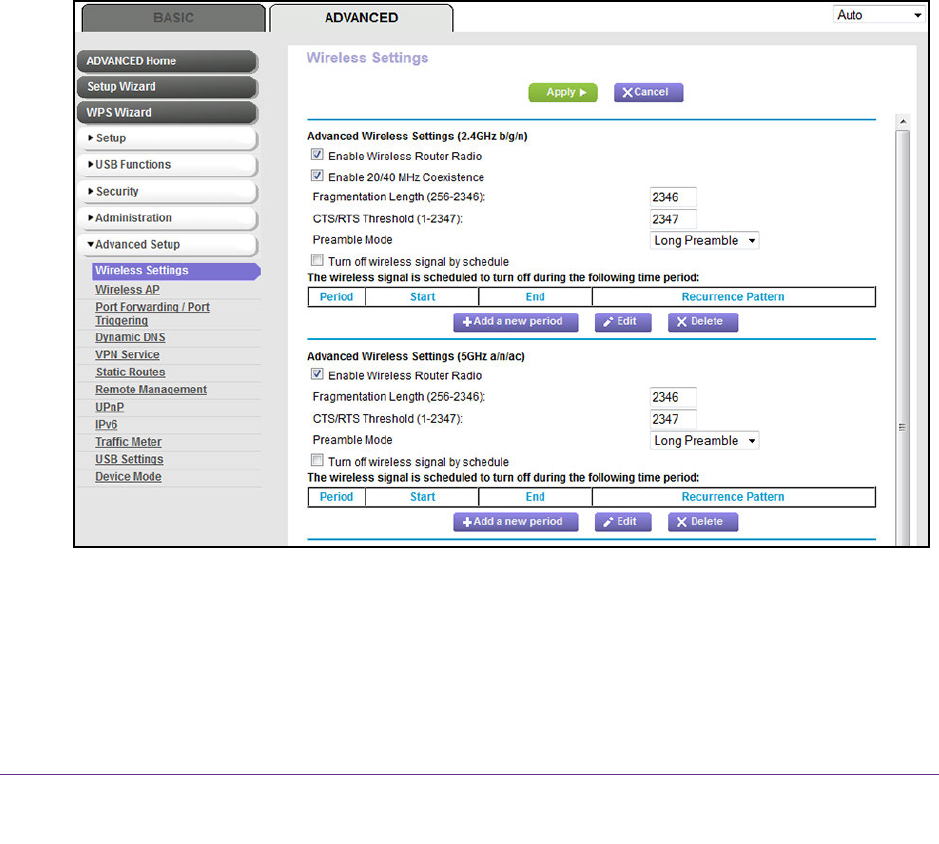The height and width of the screenshot is (844, 939).
Task: Toggle 2.4GHz Enable Wireless Router Radio
Action: point(317,155)
